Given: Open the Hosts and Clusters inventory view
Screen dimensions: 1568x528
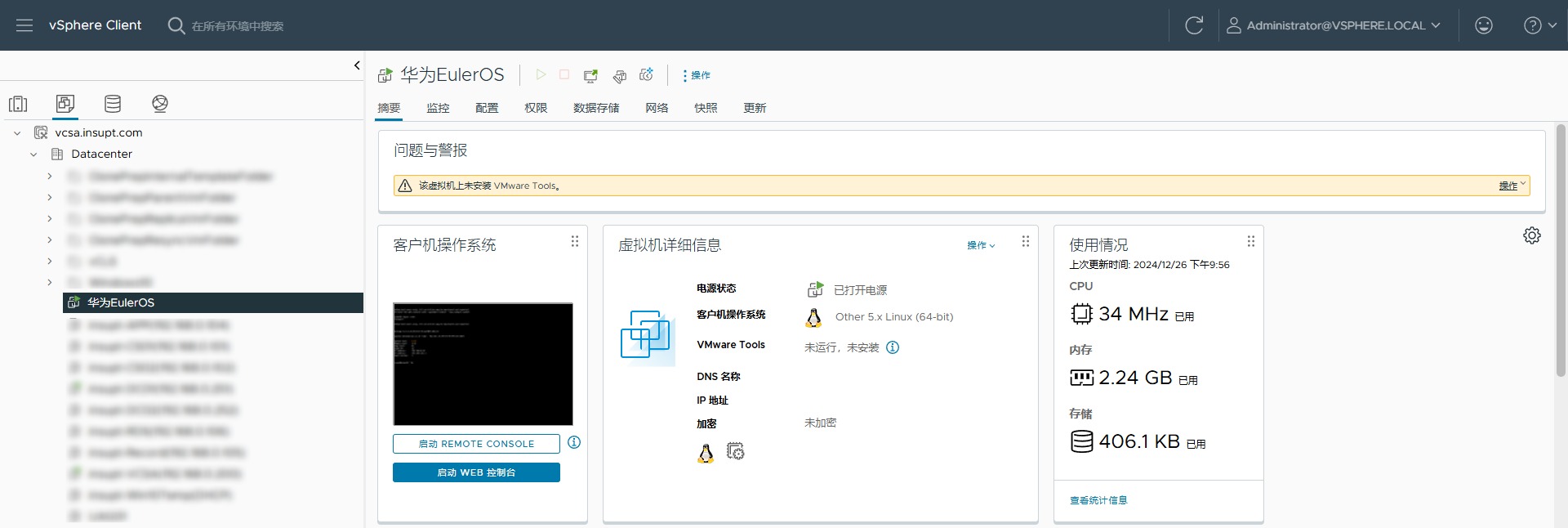Looking at the screenshot, I should 18,104.
